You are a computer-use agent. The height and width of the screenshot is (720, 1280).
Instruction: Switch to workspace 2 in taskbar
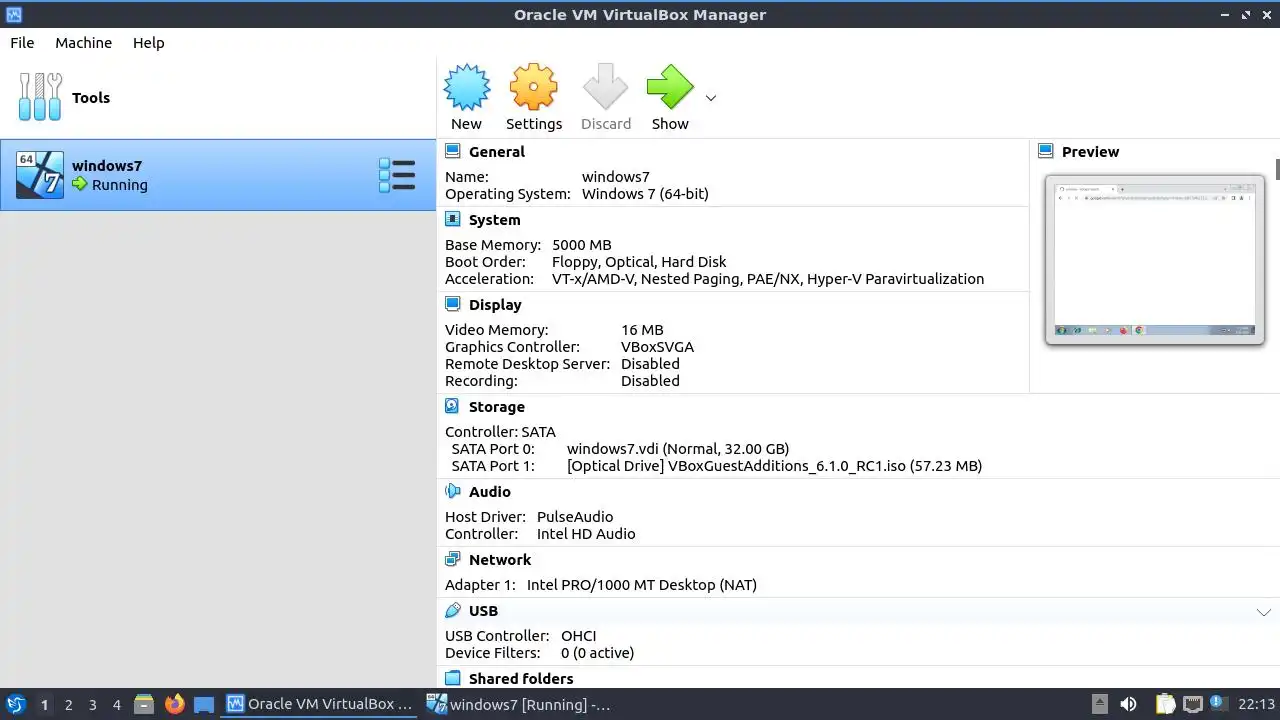pyautogui.click(x=68, y=705)
